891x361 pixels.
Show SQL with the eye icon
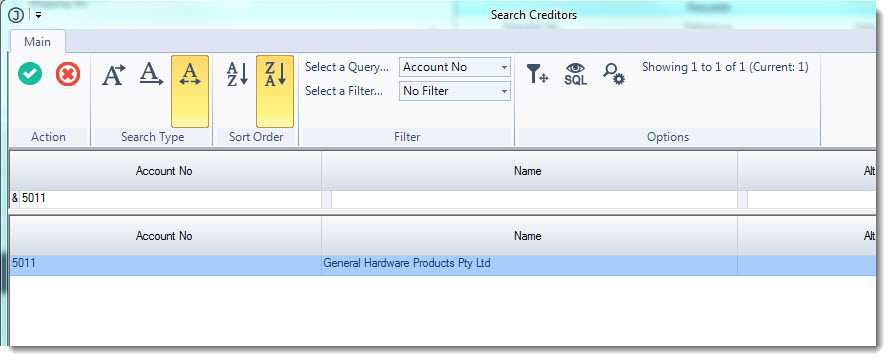click(575, 74)
